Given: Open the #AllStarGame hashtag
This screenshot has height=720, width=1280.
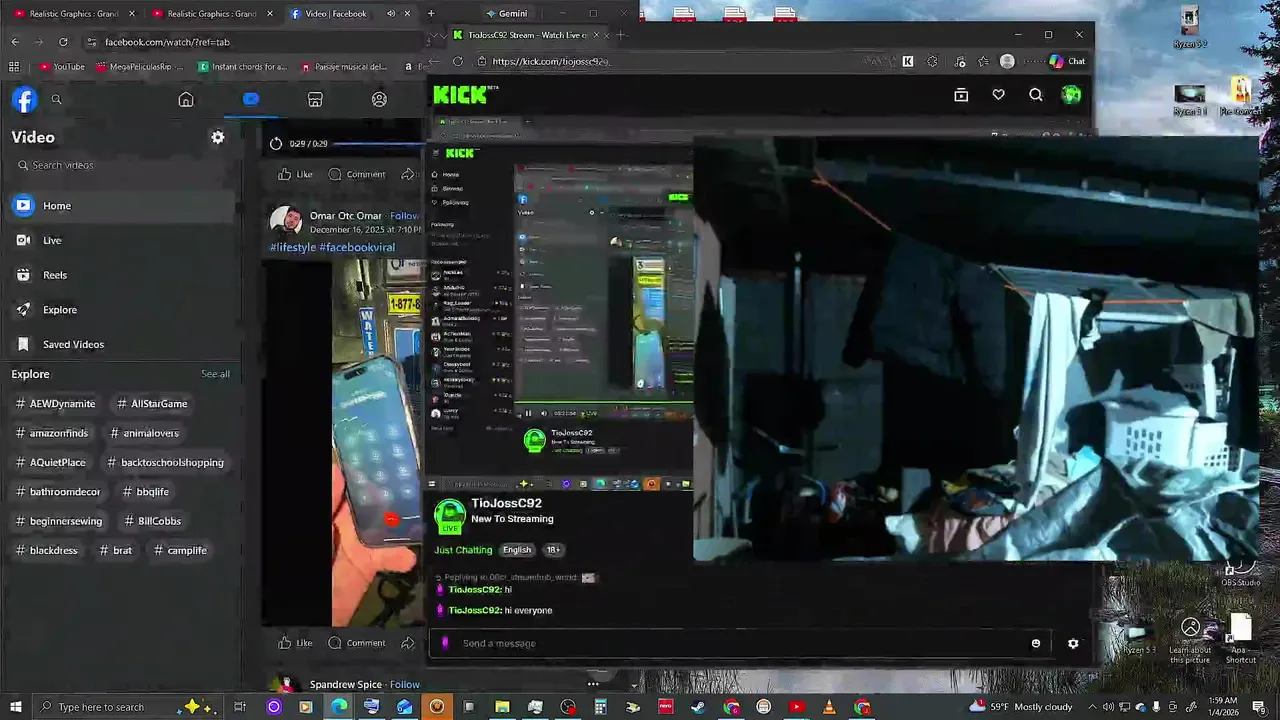Looking at the screenshot, I should (x=152, y=404).
